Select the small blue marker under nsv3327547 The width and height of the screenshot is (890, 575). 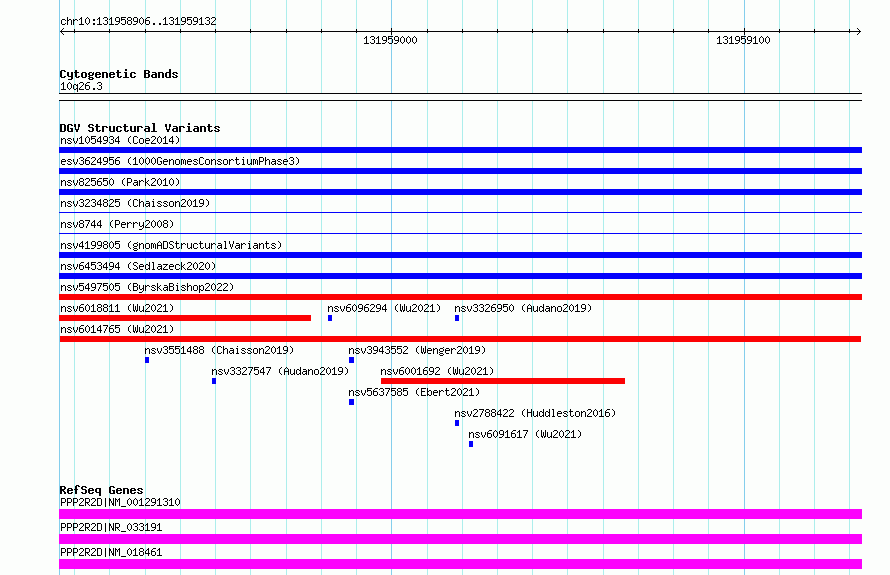pyautogui.click(x=214, y=381)
